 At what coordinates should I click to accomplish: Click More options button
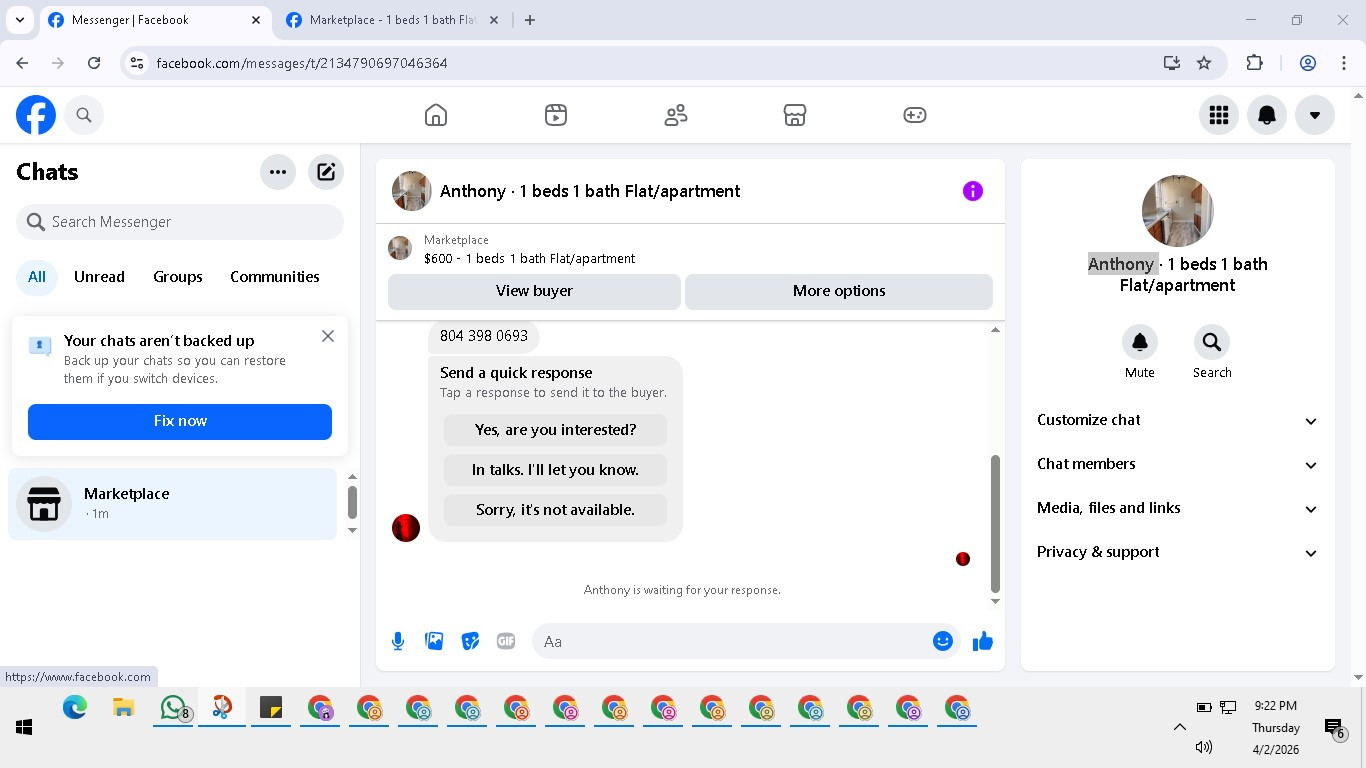point(839,291)
